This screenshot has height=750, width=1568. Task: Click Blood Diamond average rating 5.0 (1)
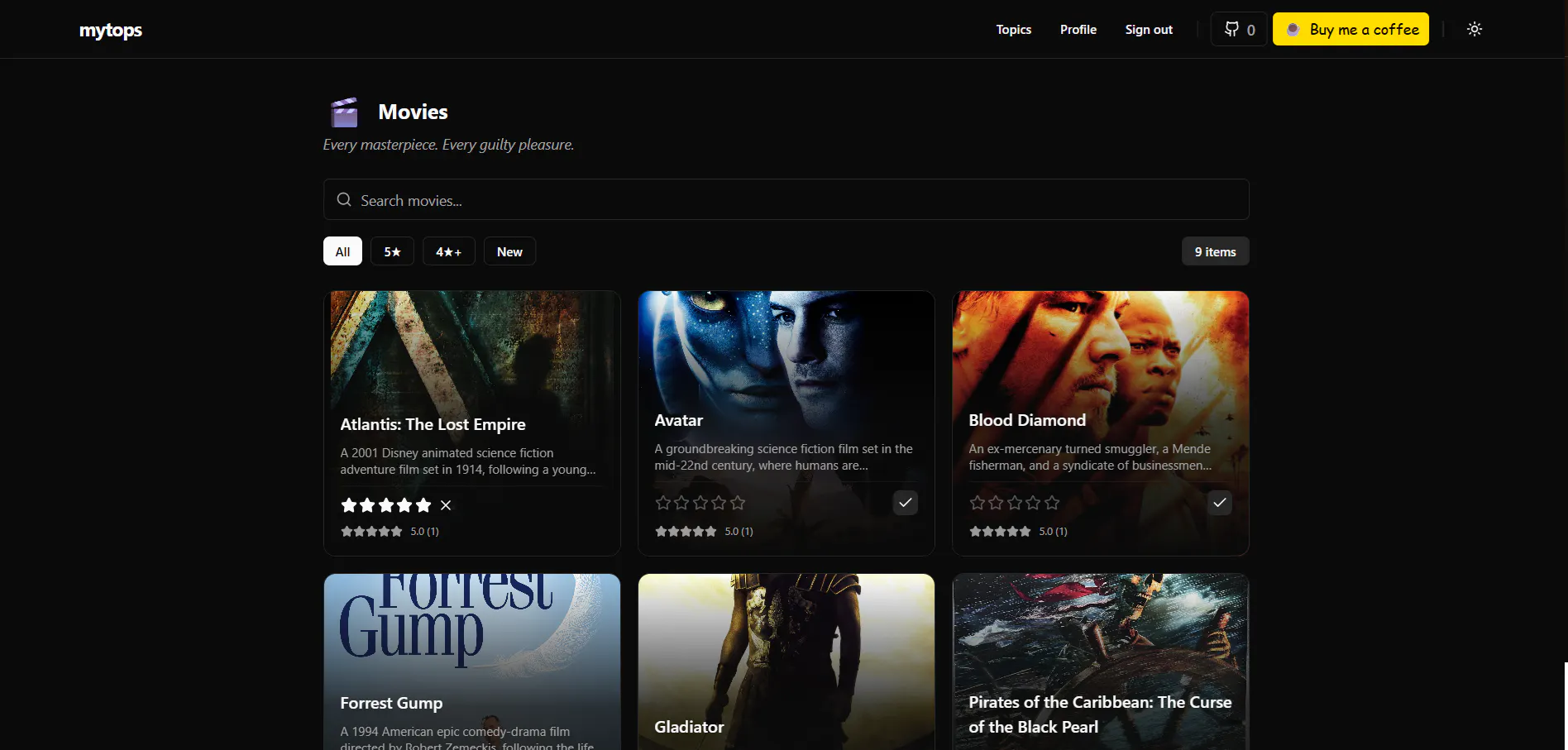pyautogui.click(x=1018, y=532)
